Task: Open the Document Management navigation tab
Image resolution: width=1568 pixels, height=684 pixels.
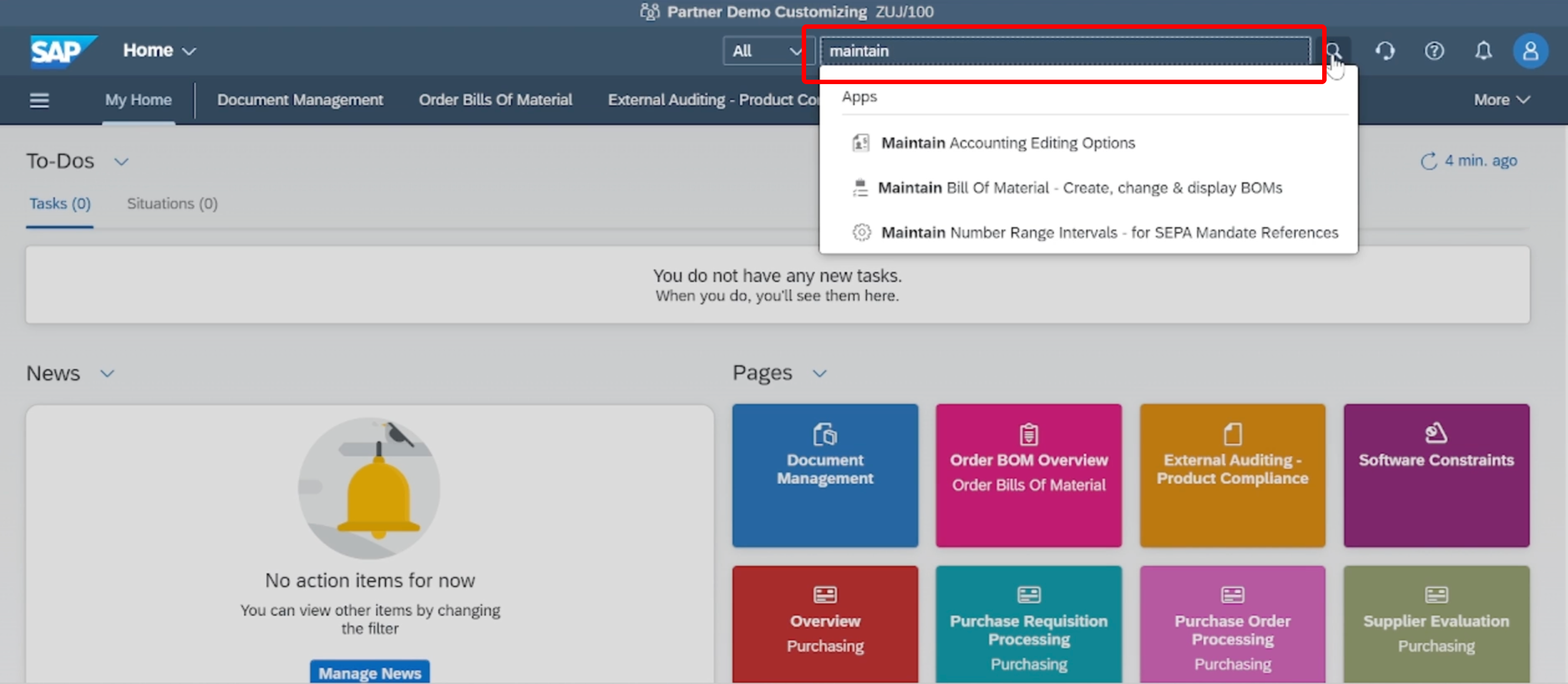Action: pyautogui.click(x=300, y=100)
